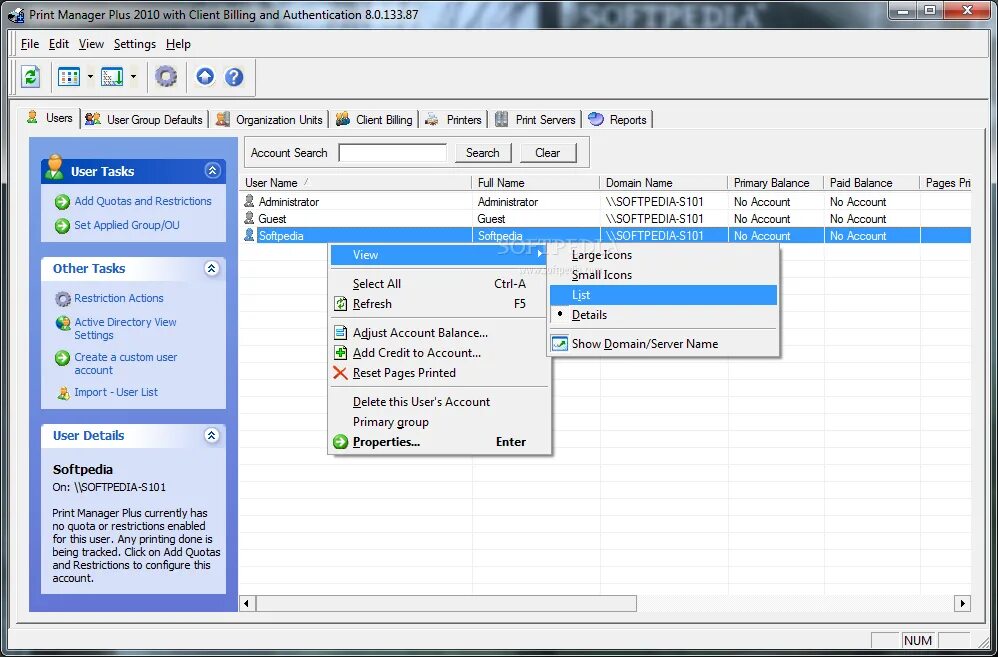Click the Account Search input field

pyautogui.click(x=393, y=153)
